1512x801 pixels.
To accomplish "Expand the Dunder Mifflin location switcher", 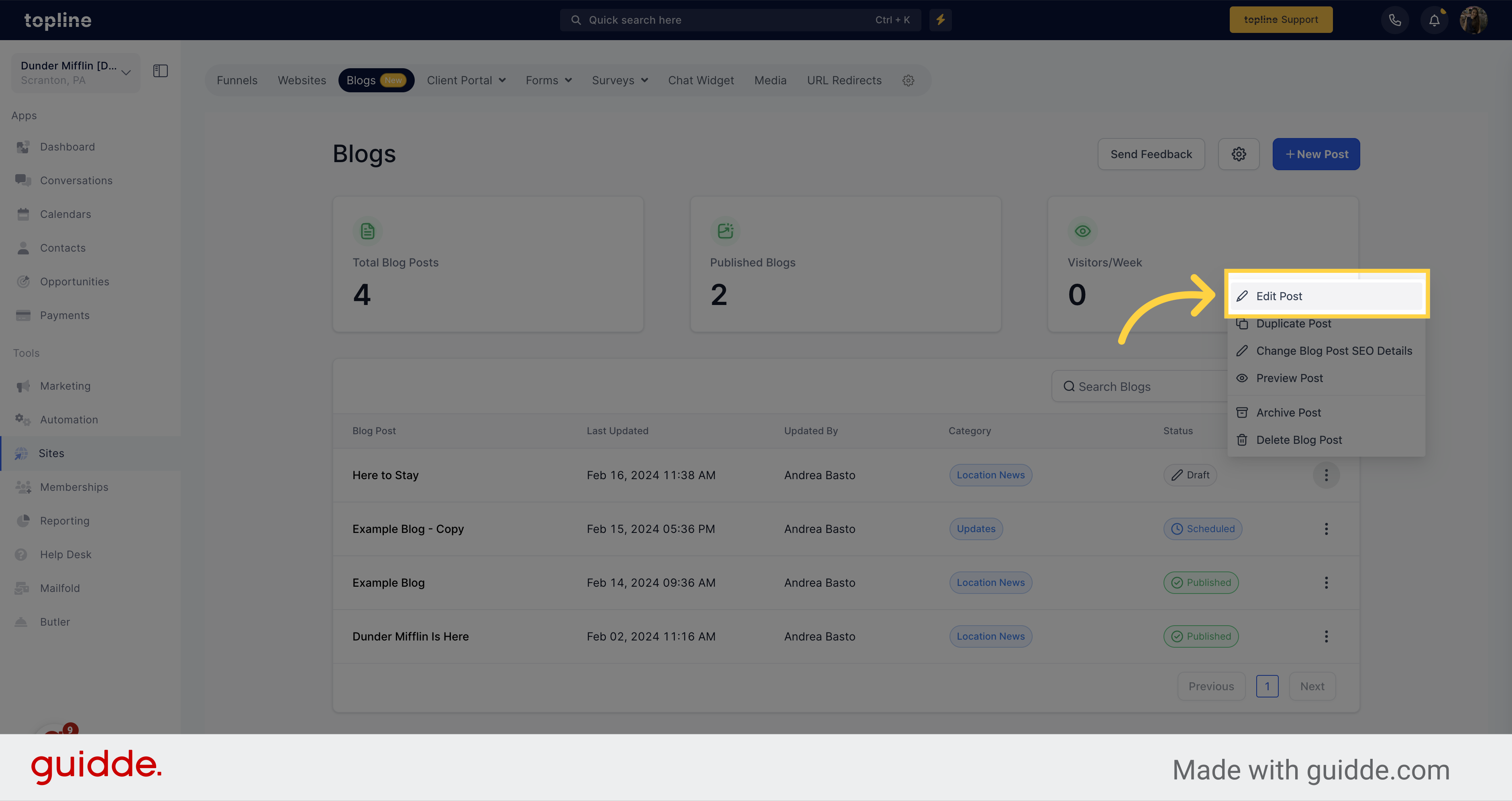I will (x=76, y=73).
